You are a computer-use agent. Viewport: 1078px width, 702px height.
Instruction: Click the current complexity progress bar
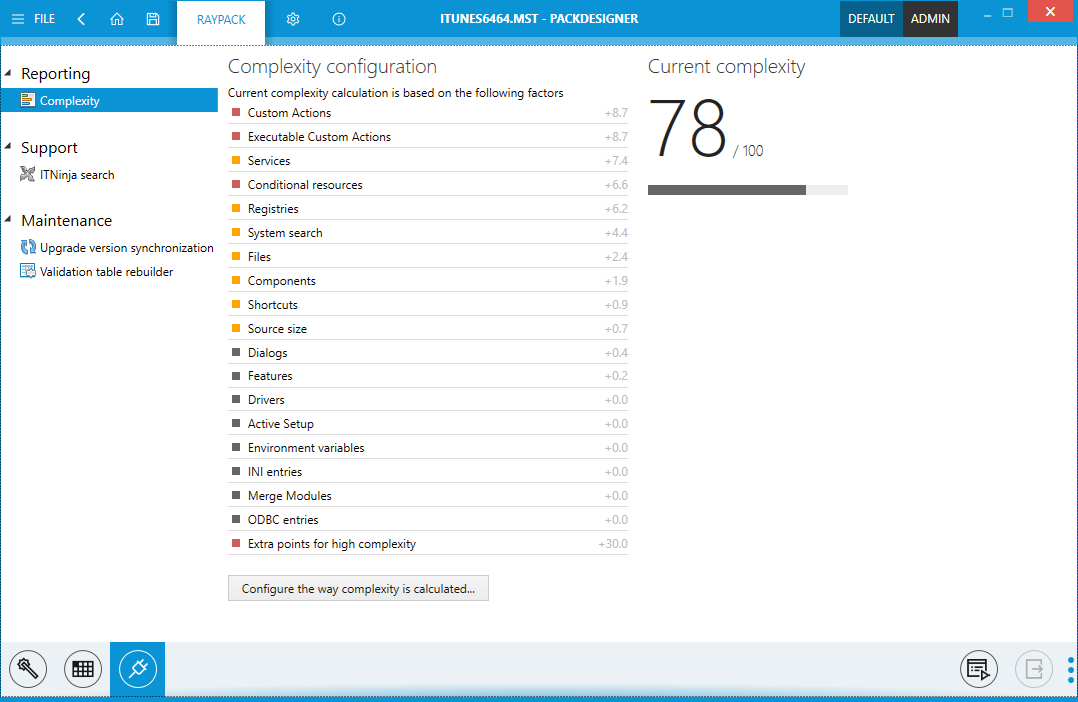pos(747,190)
